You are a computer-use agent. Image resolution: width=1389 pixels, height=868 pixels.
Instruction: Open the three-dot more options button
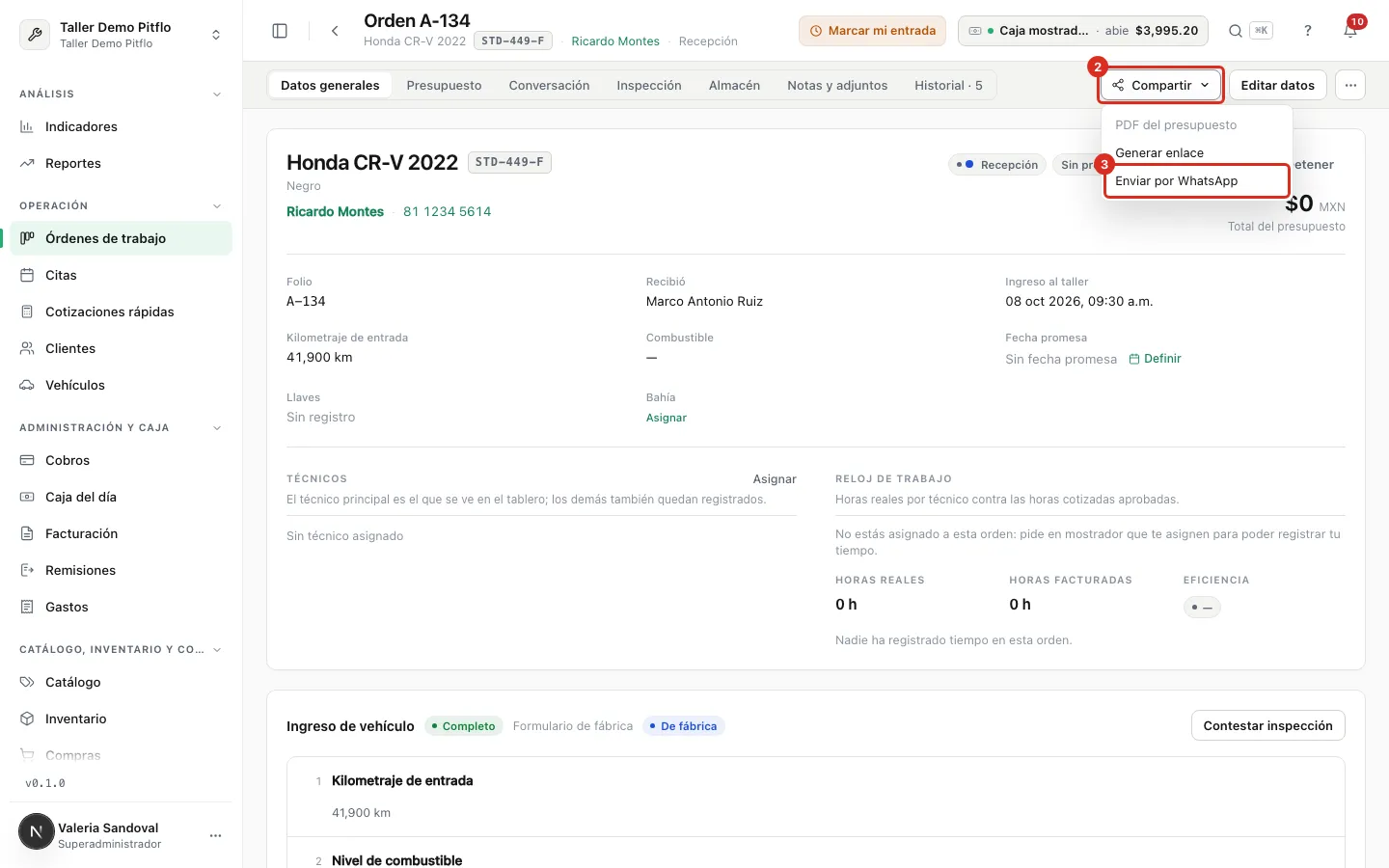1350,85
